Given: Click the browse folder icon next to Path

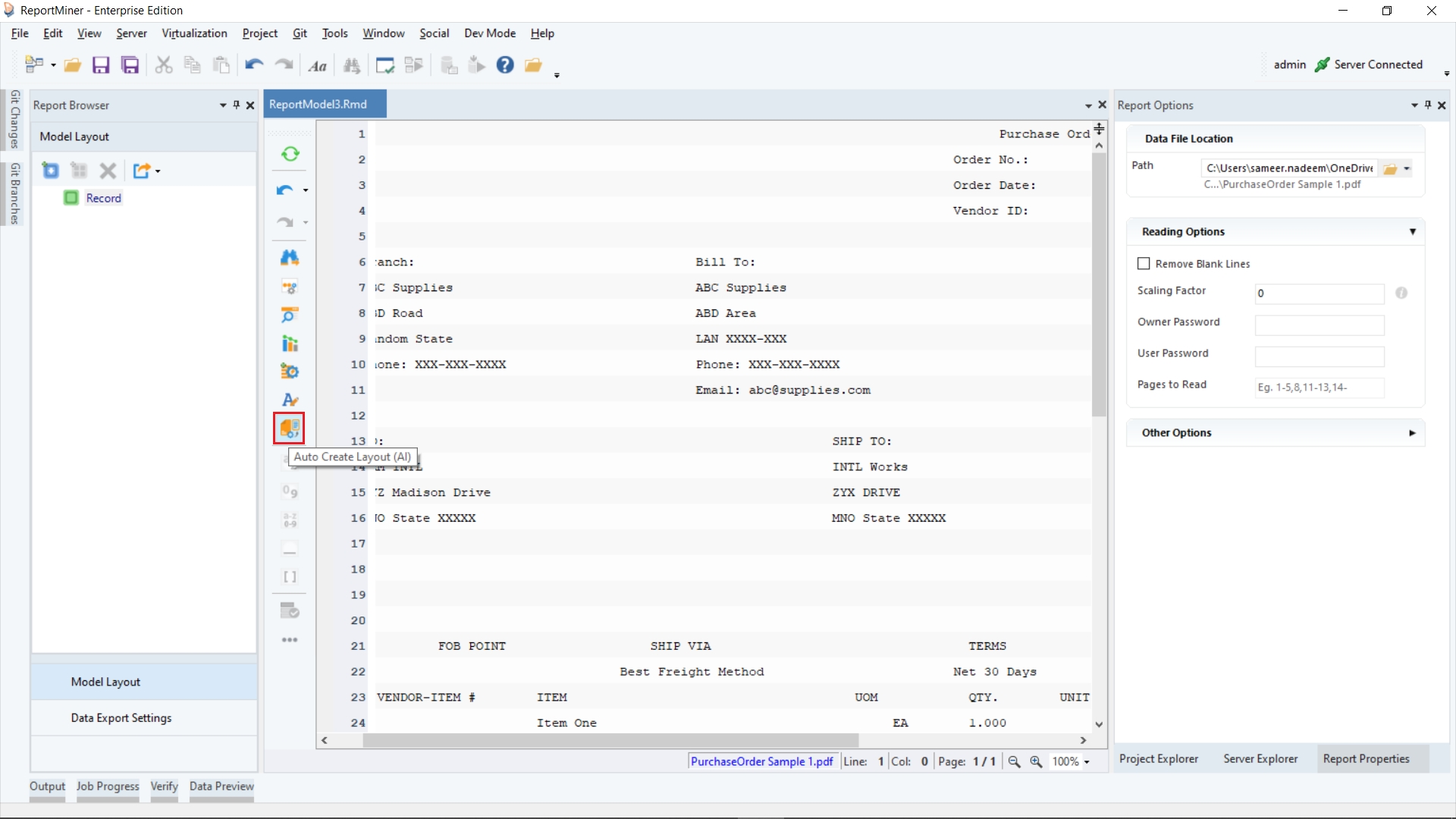Looking at the screenshot, I should pyautogui.click(x=1390, y=169).
